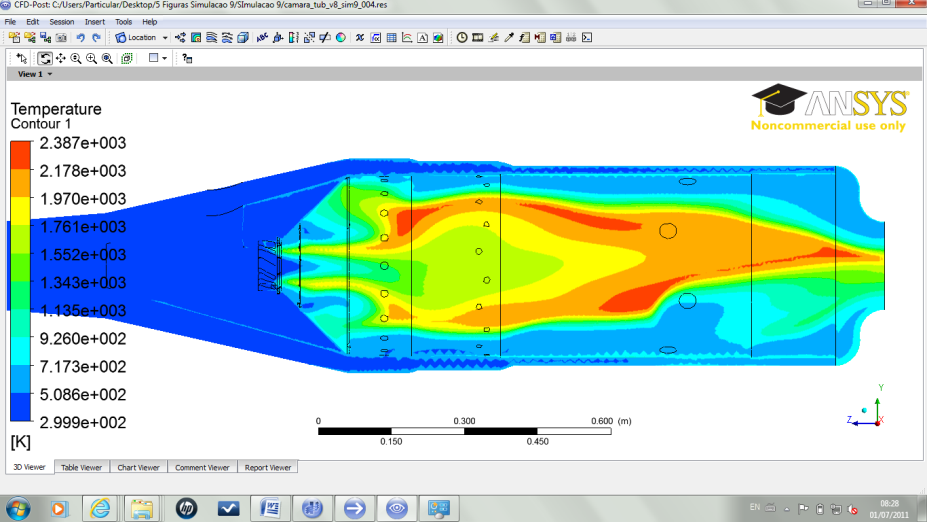Image resolution: width=927 pixels, height=522 pixels.
Task: Toggle the highlighting button in viewer toolbar
Action: click(127, 58)
